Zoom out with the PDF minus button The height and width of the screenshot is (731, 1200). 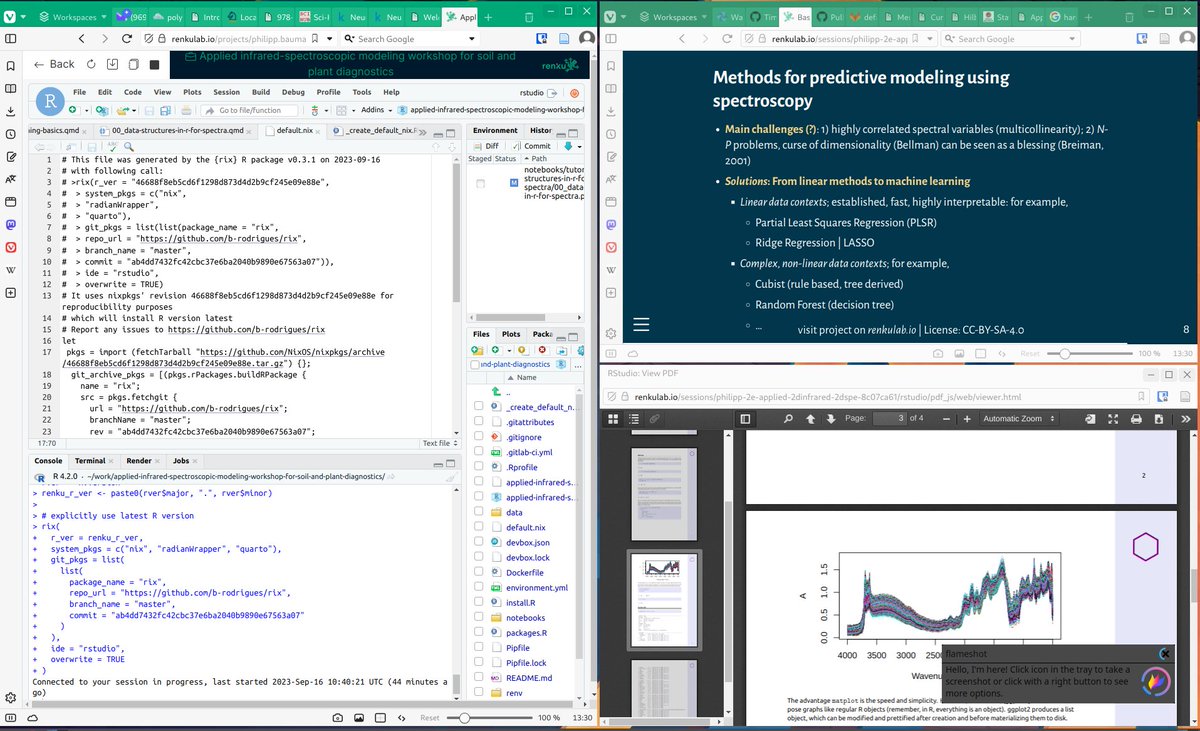pos(946,419)
